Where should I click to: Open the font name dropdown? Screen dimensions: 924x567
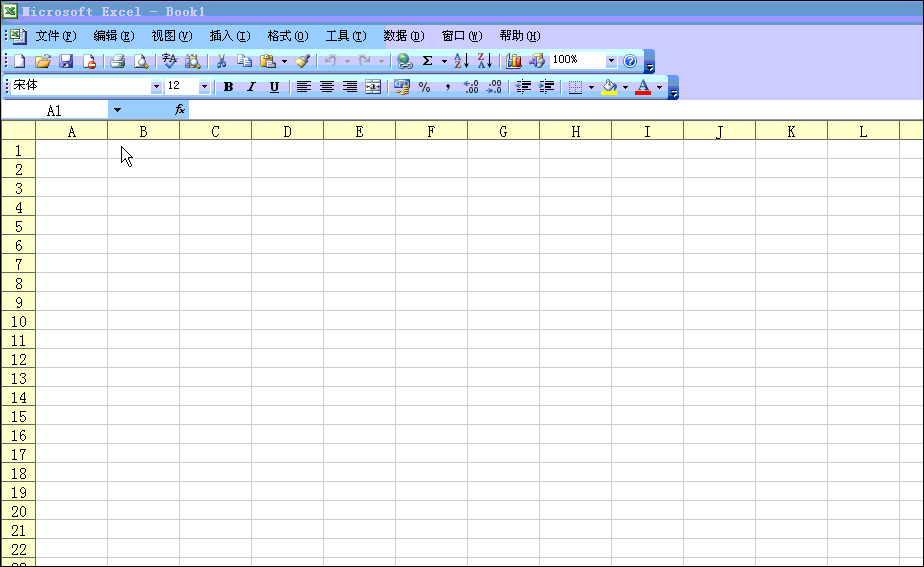(156, 87)
